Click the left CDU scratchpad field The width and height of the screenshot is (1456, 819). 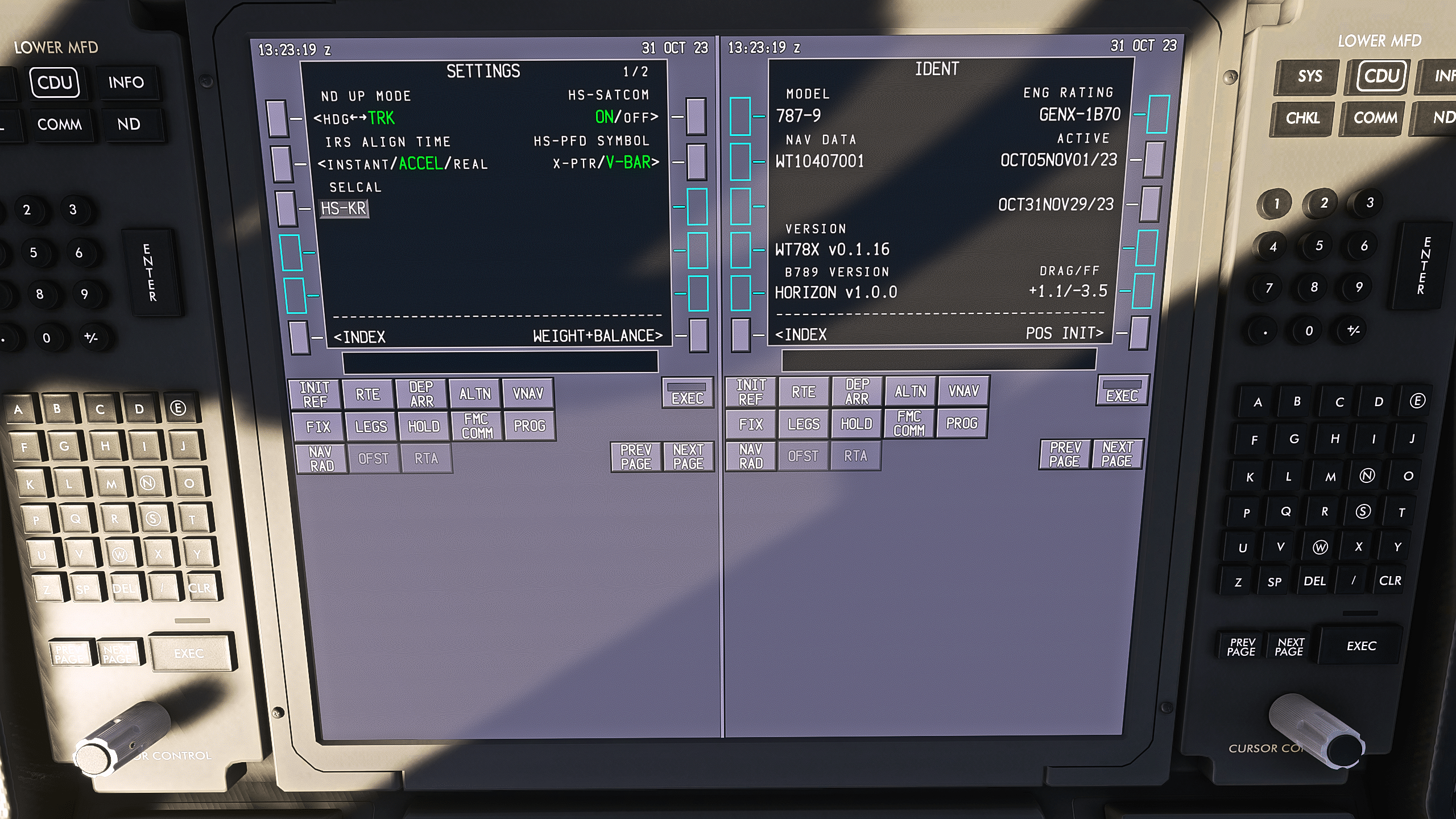499,362
